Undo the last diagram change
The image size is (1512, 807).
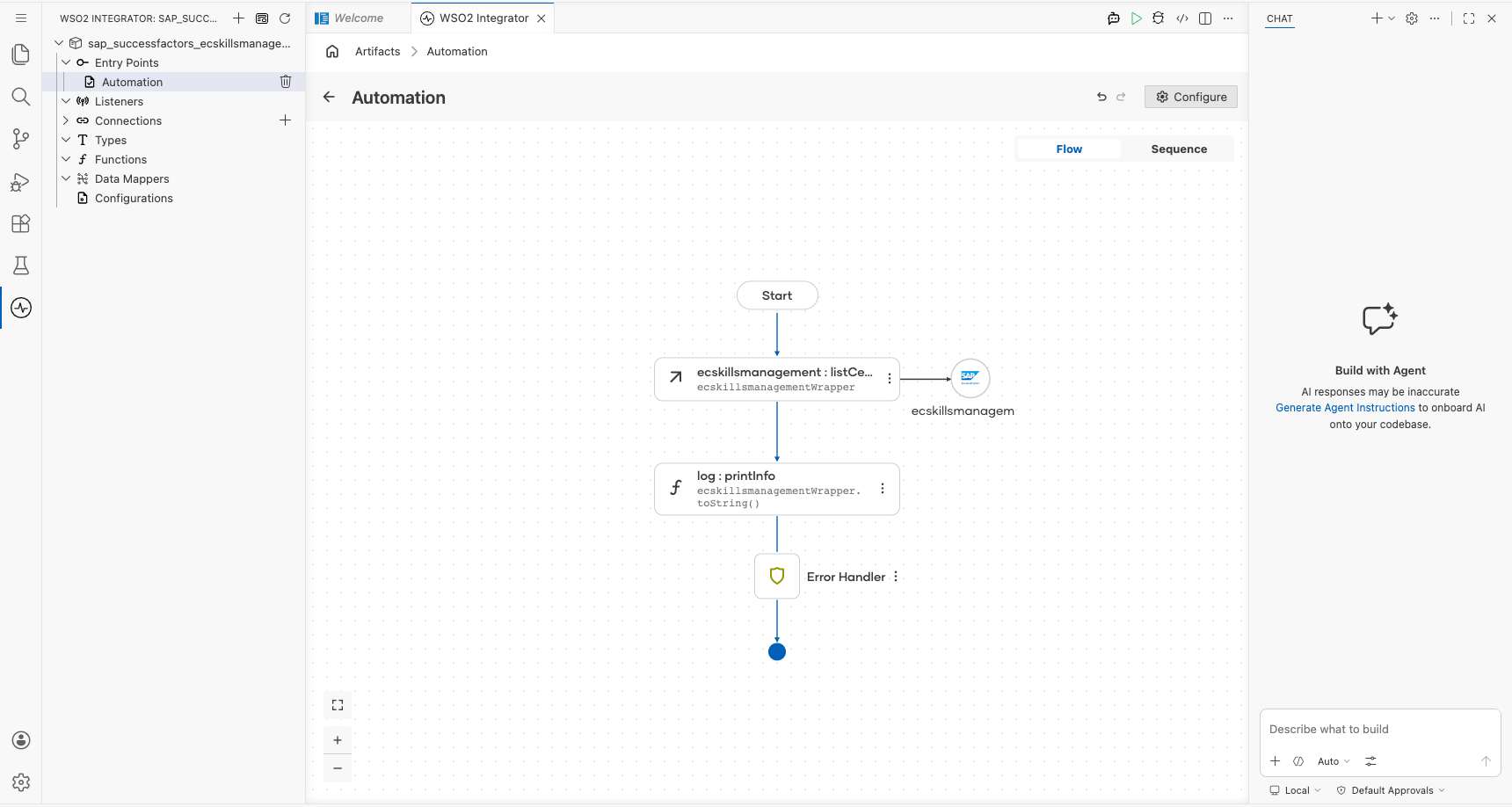click(1101, 97)
